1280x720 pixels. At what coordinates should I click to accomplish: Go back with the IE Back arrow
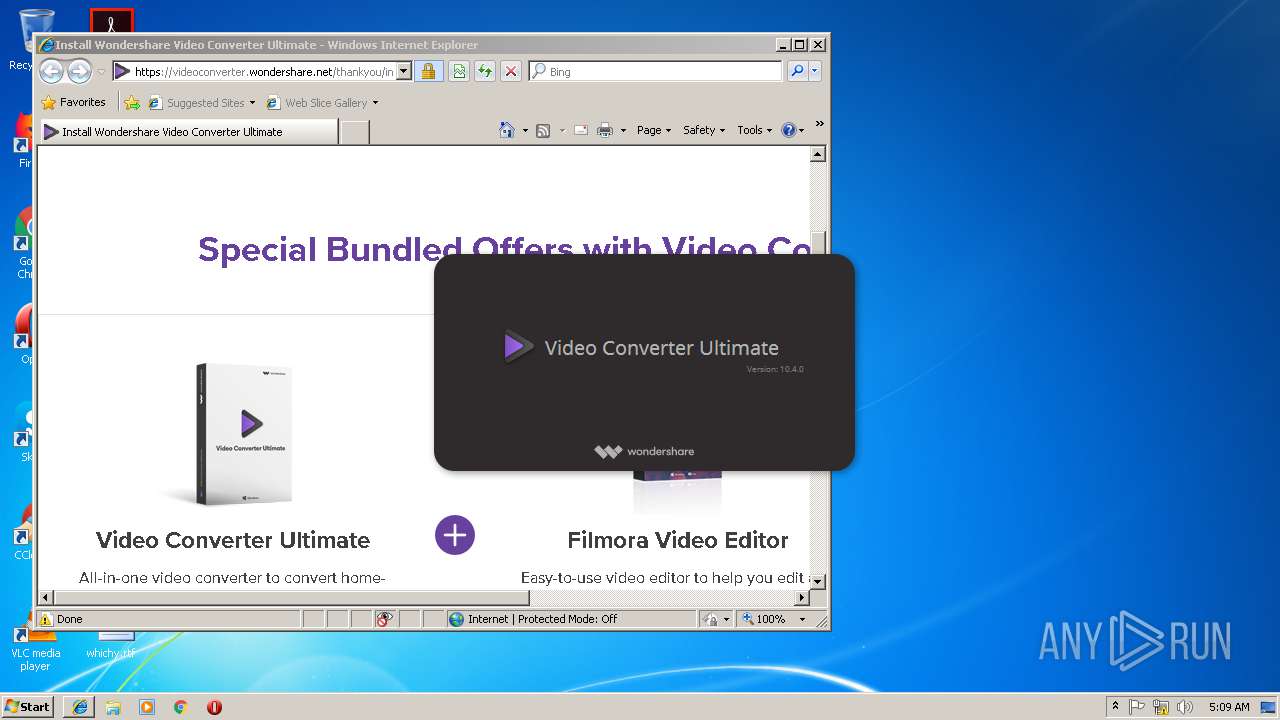pyautogui.click(x=51, y=71)
